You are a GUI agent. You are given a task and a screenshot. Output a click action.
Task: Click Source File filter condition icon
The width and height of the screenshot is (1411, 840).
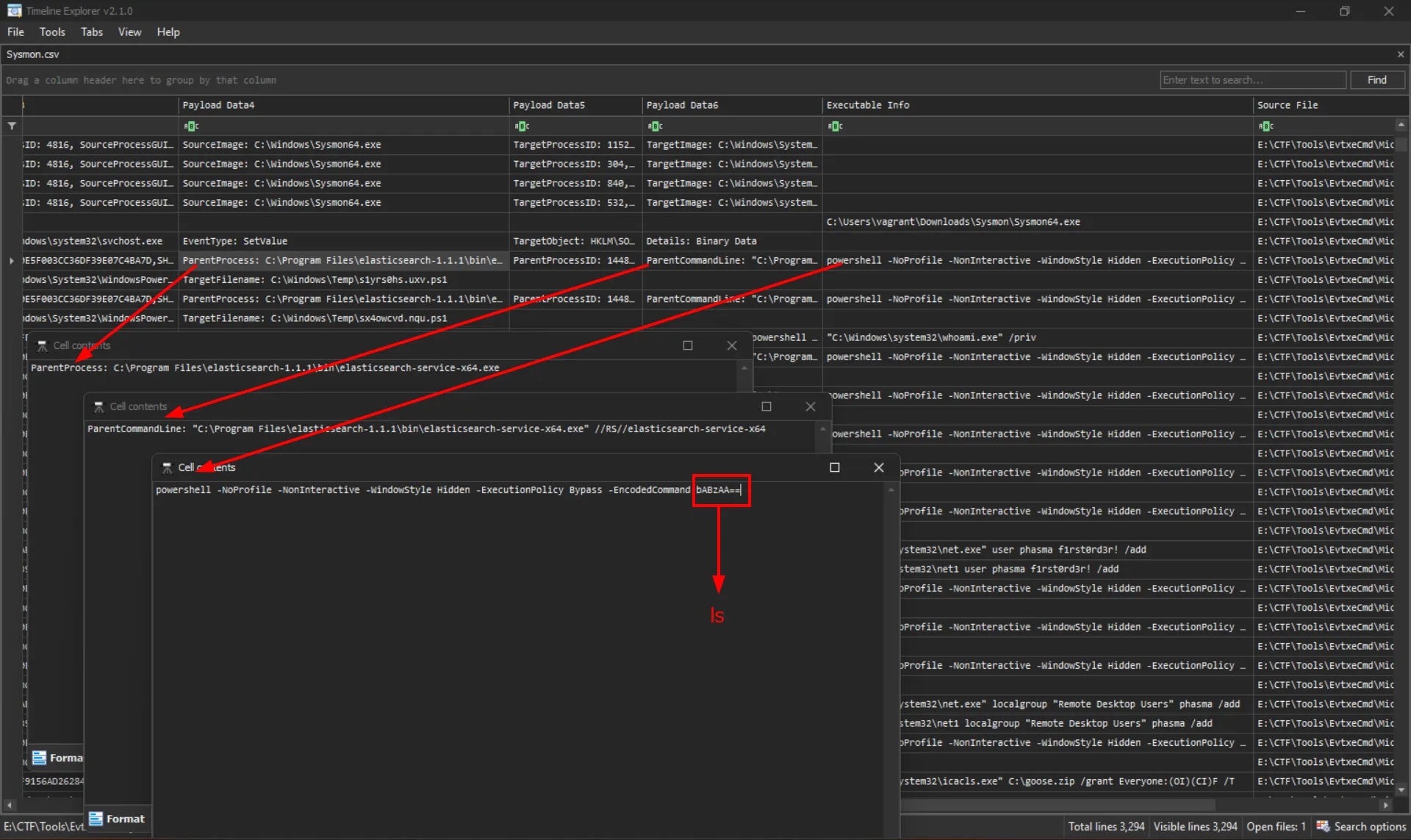coord(1265,126)
